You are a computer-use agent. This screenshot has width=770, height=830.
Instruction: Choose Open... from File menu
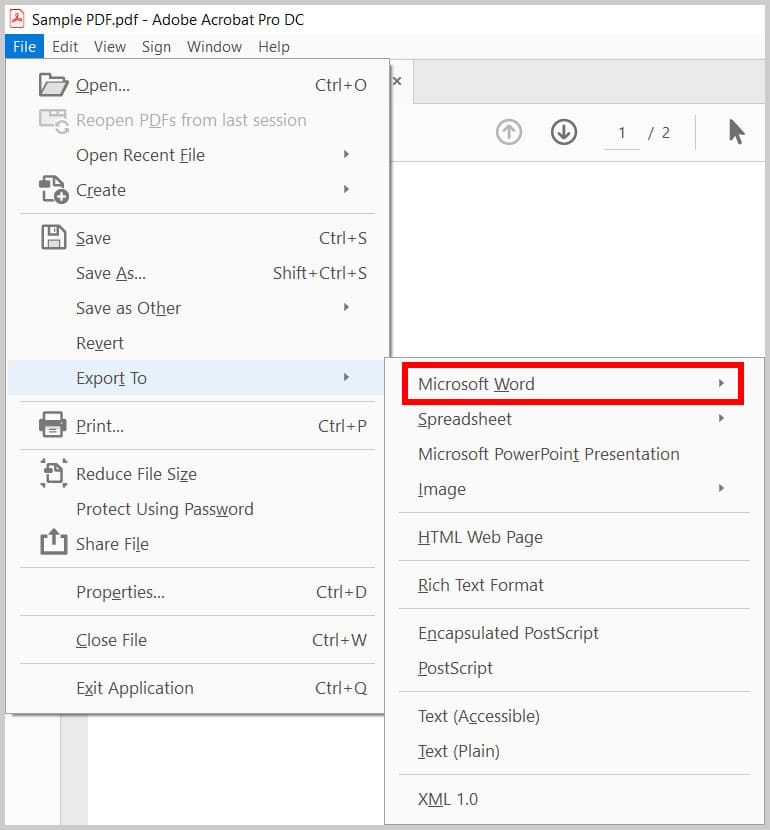coord(196,85)
